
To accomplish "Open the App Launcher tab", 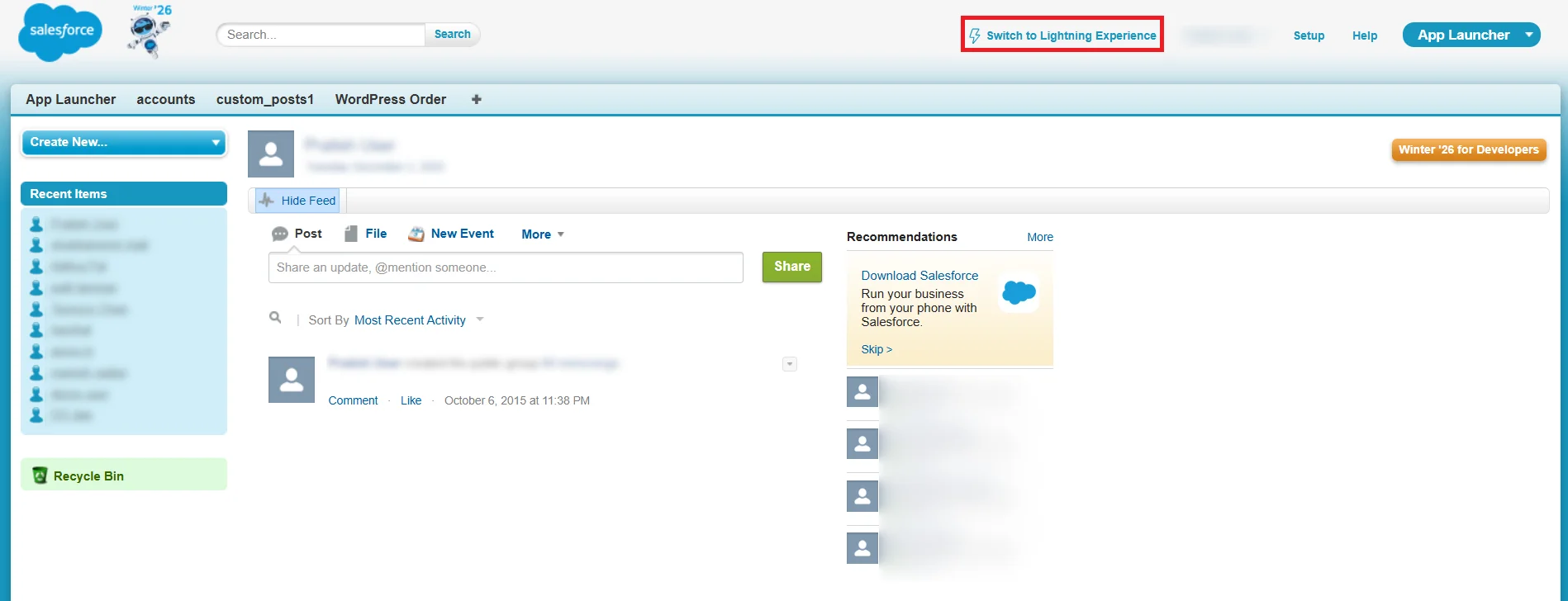I will [71, 99].
